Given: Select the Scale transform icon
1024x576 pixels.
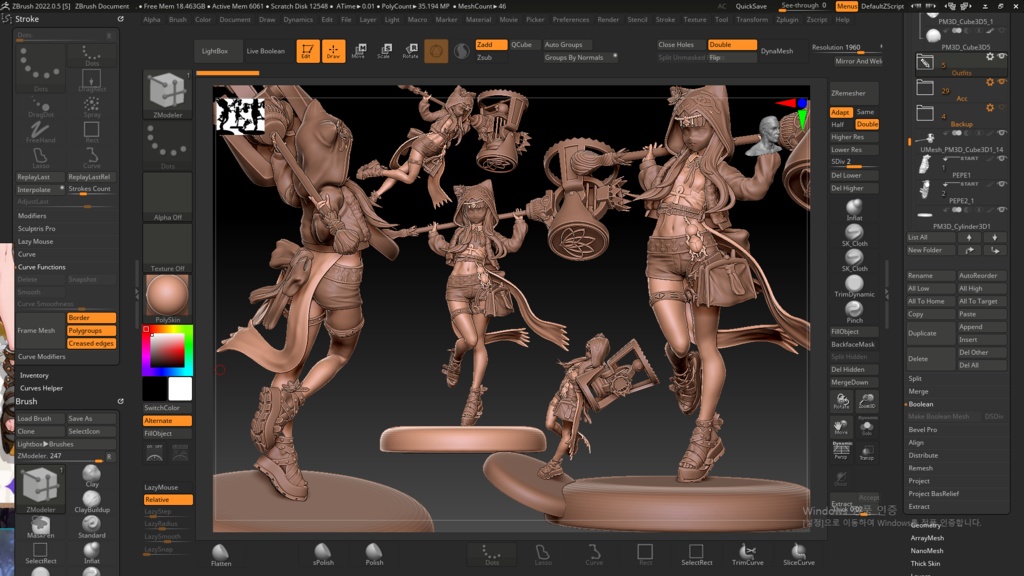Looking at the screenshot, I should tap(384, 51).
